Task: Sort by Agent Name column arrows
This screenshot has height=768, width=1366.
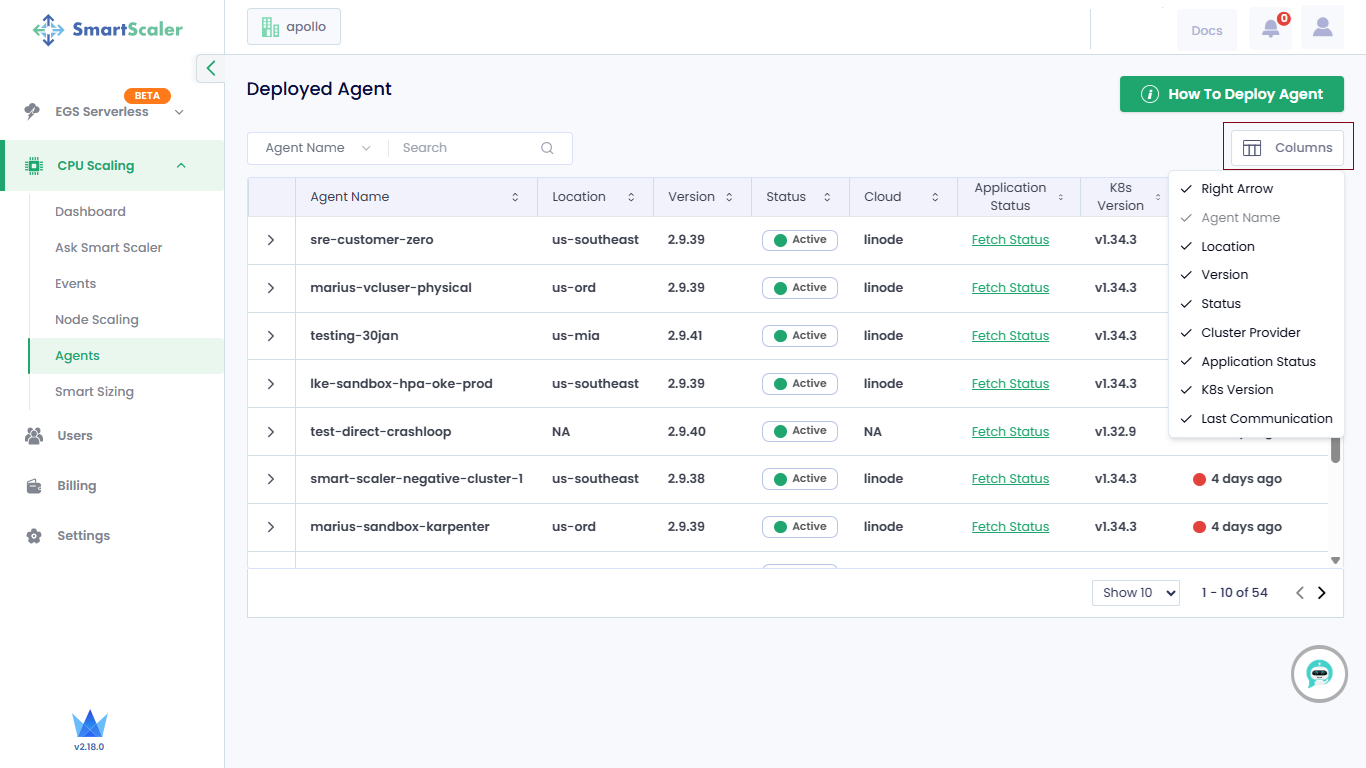Action: [x=515, y=197]
